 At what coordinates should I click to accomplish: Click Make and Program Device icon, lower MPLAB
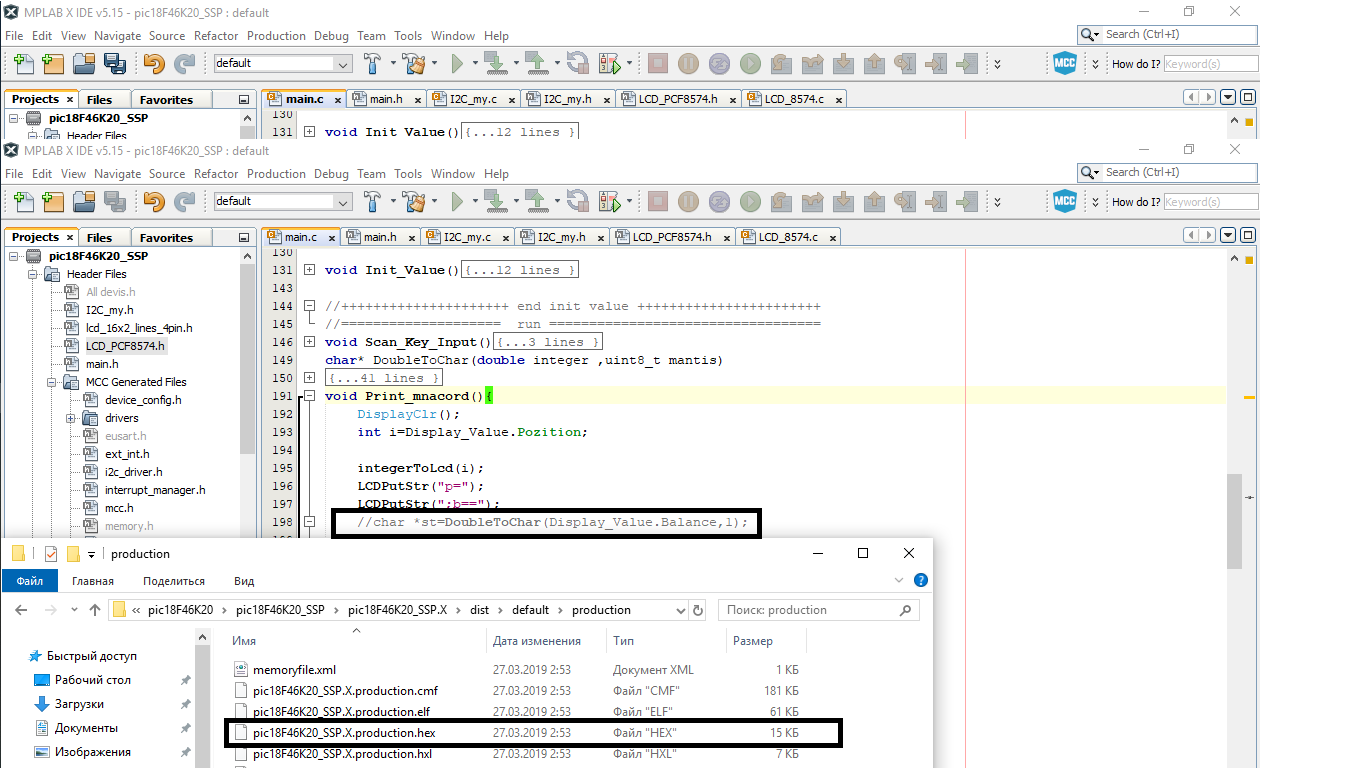pyautogui.click(x=494, y=201)
